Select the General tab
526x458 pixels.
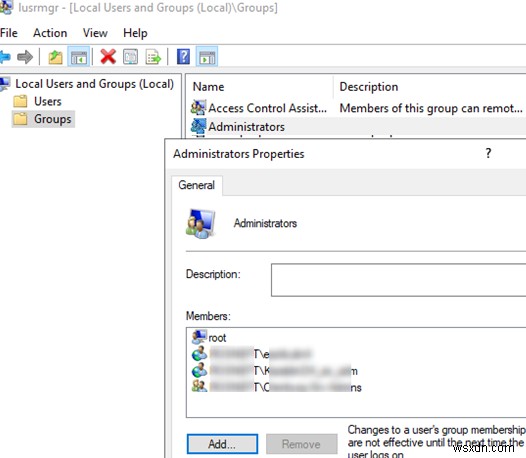[197, 185]
